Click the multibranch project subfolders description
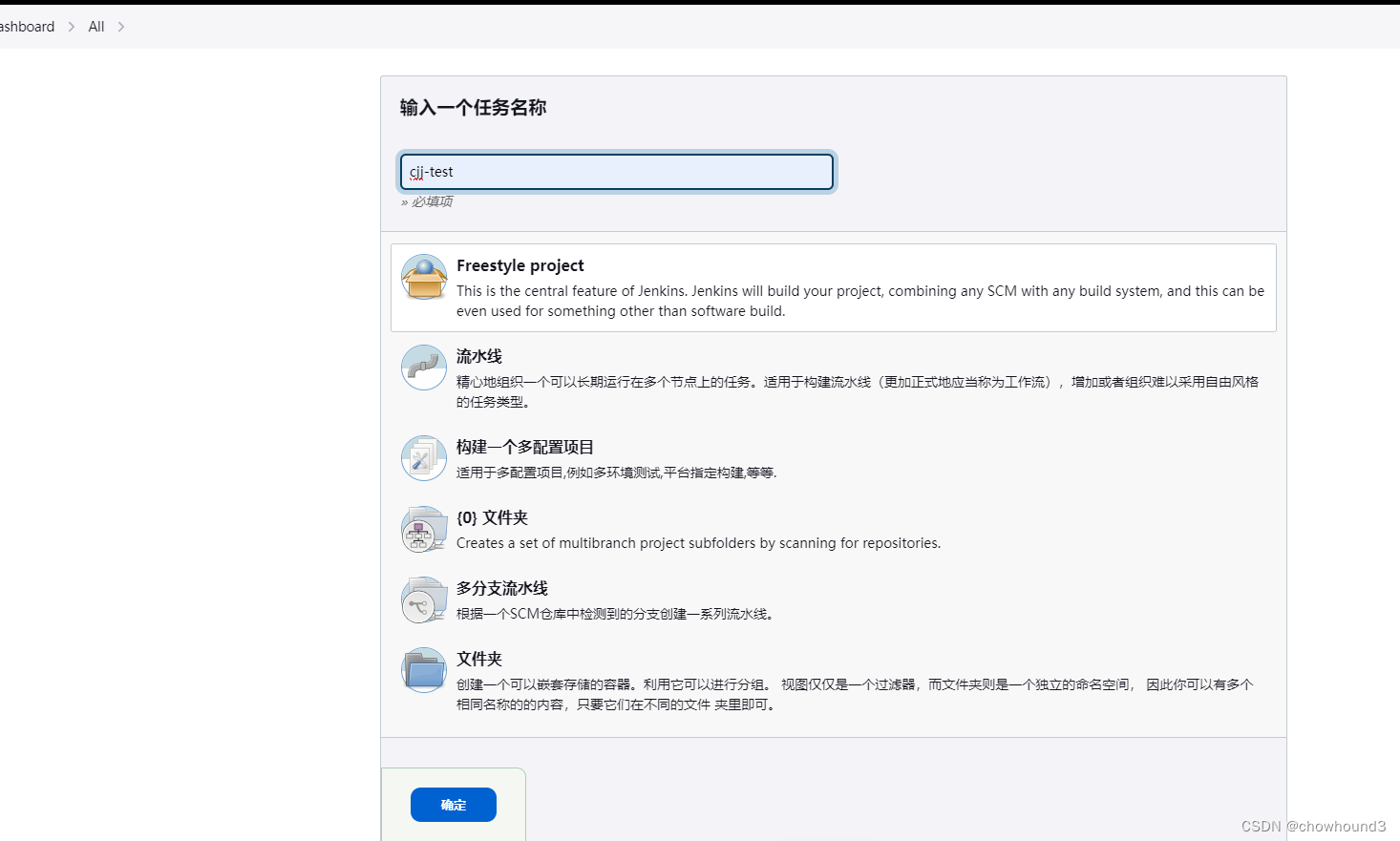This screenshot has height=841, width=1400. [699, 543]
